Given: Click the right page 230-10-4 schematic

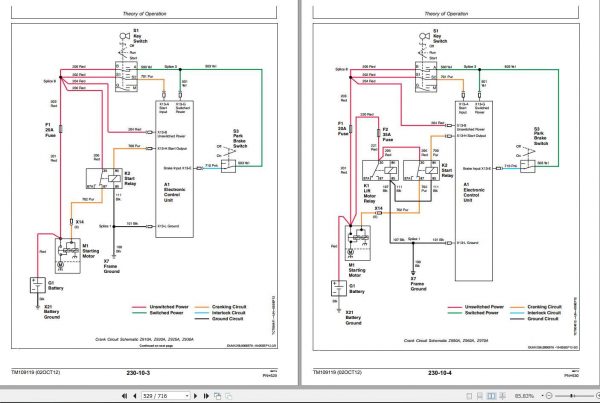Looking at the screenshot, I should tap(446, 187).
